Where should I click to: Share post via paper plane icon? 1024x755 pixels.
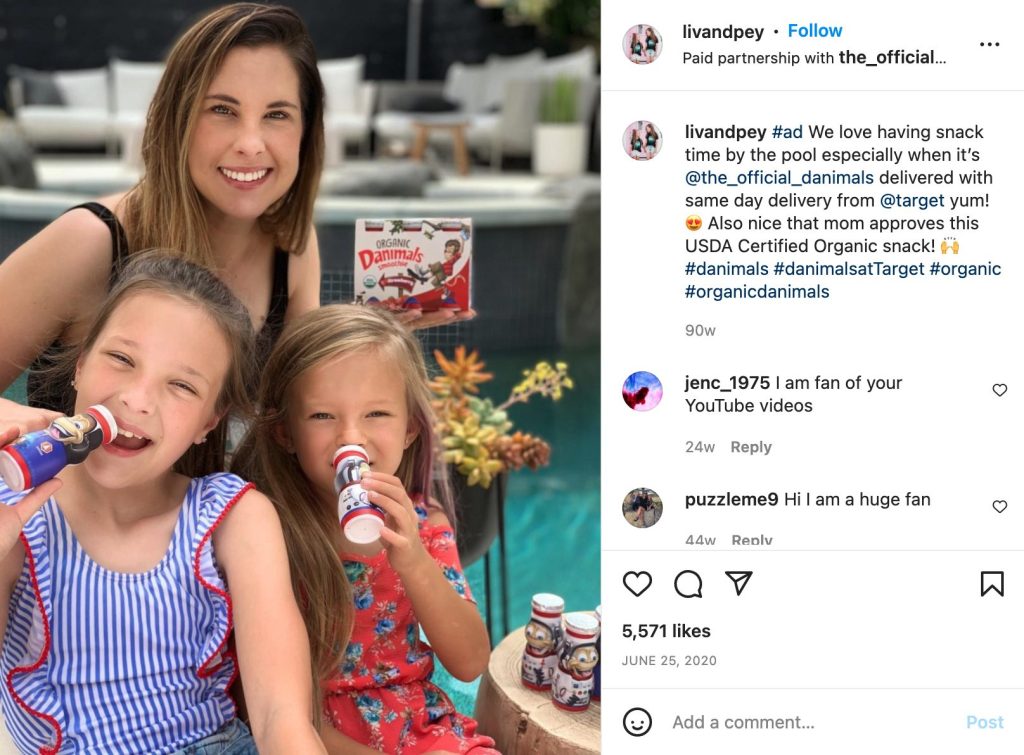click(739, 583)
